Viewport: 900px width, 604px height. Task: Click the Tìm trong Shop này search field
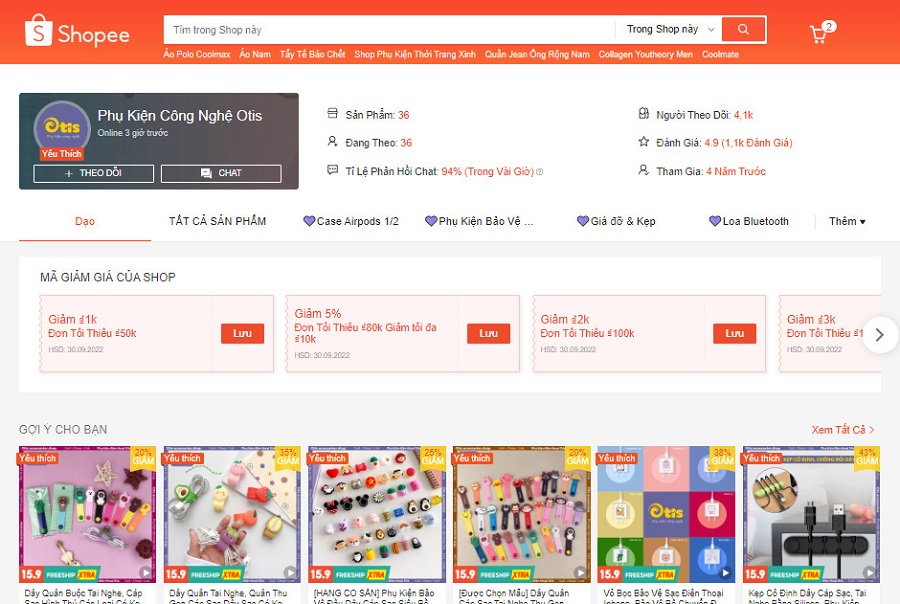click(389, 29)
